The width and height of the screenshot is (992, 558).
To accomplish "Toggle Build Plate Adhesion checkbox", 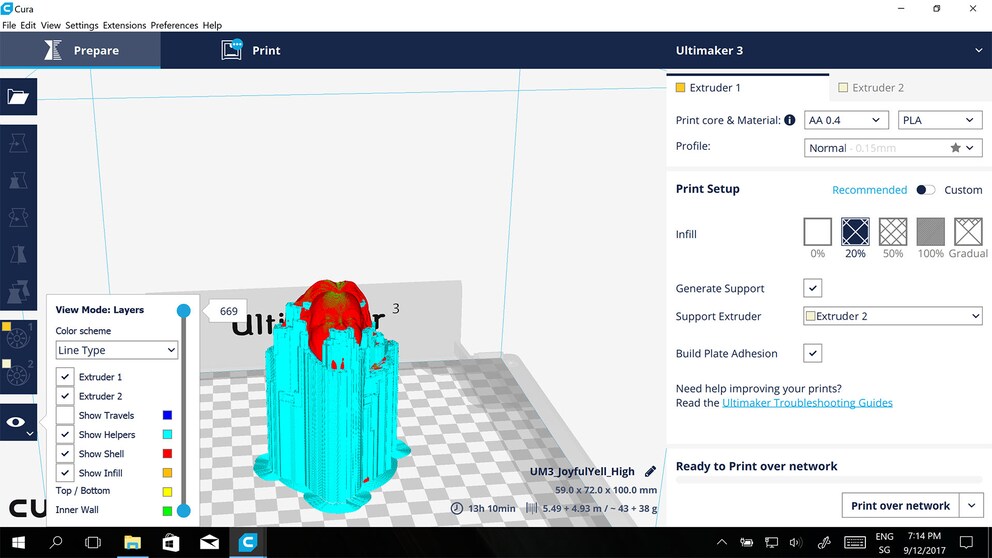I will click(x=813, y=353).
